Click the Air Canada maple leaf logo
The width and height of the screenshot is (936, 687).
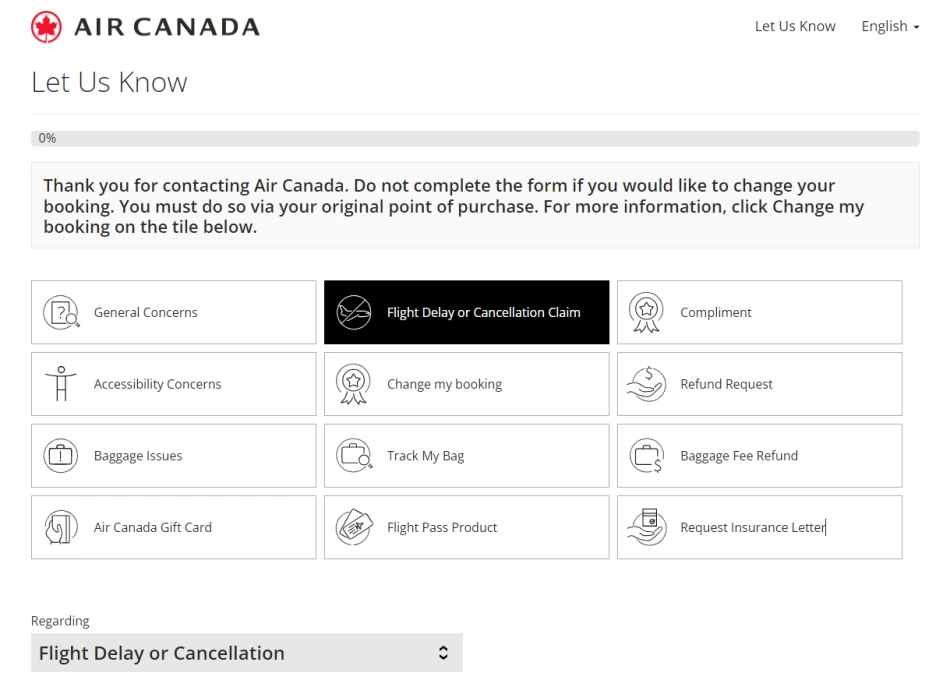(46, 27)
